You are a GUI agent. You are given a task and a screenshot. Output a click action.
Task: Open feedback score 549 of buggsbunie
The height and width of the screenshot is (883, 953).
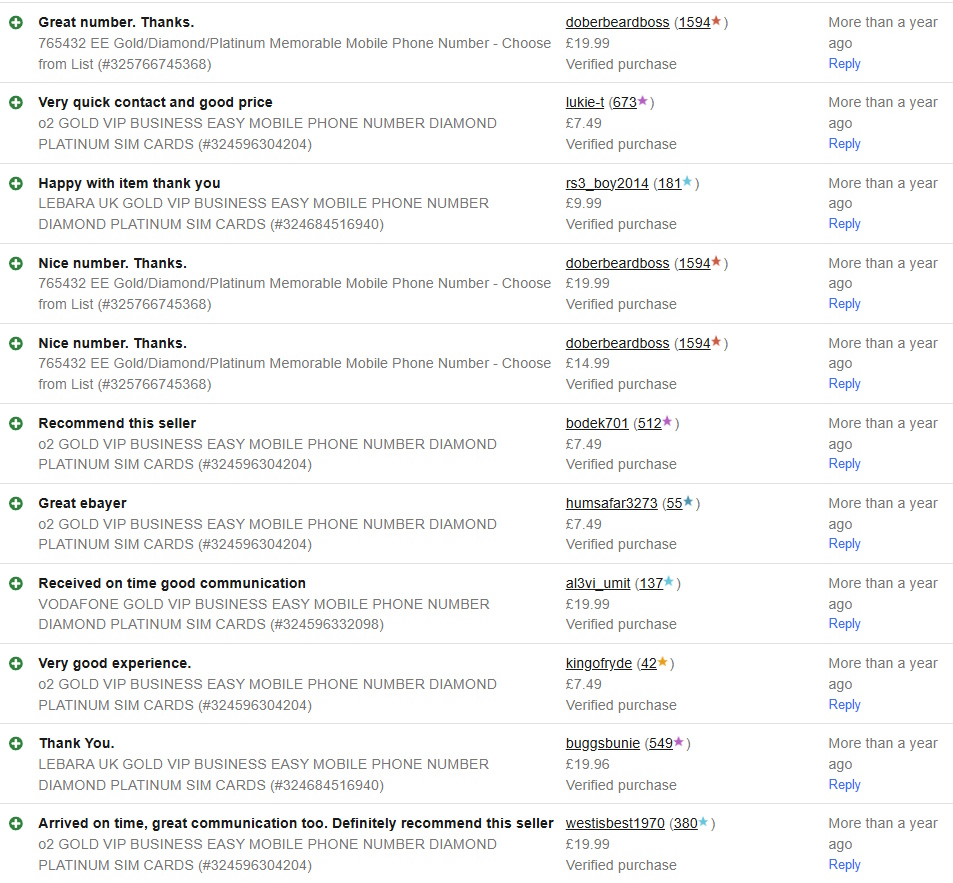coord(660,743)
